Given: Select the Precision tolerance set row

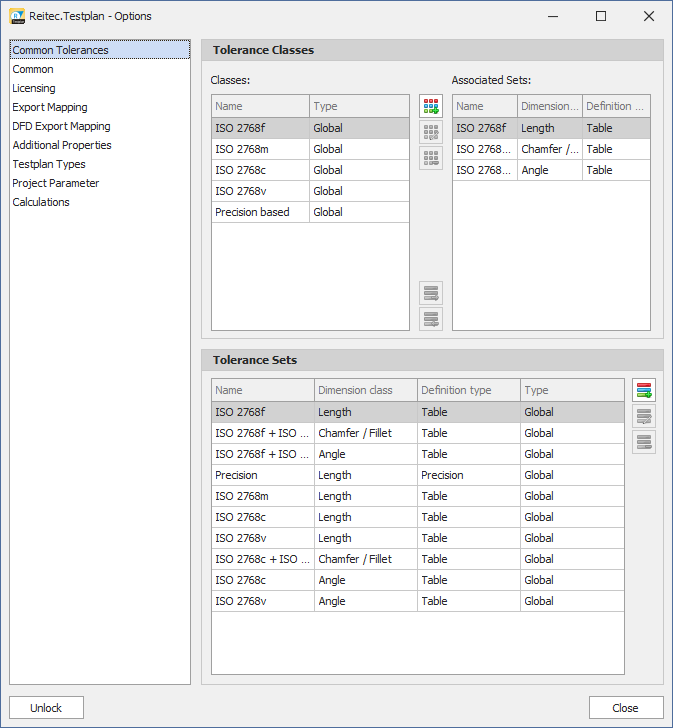Looking at the screenshot, I should point(263,475).
